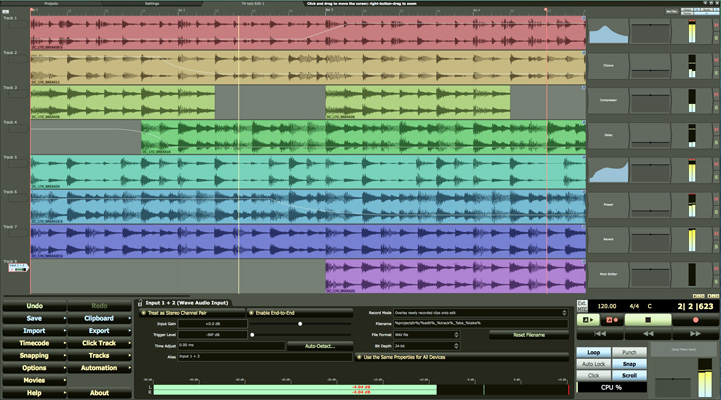Click the Auto-Detect button
The width and height of the screenshot is (721, 400).
point(320,346)
